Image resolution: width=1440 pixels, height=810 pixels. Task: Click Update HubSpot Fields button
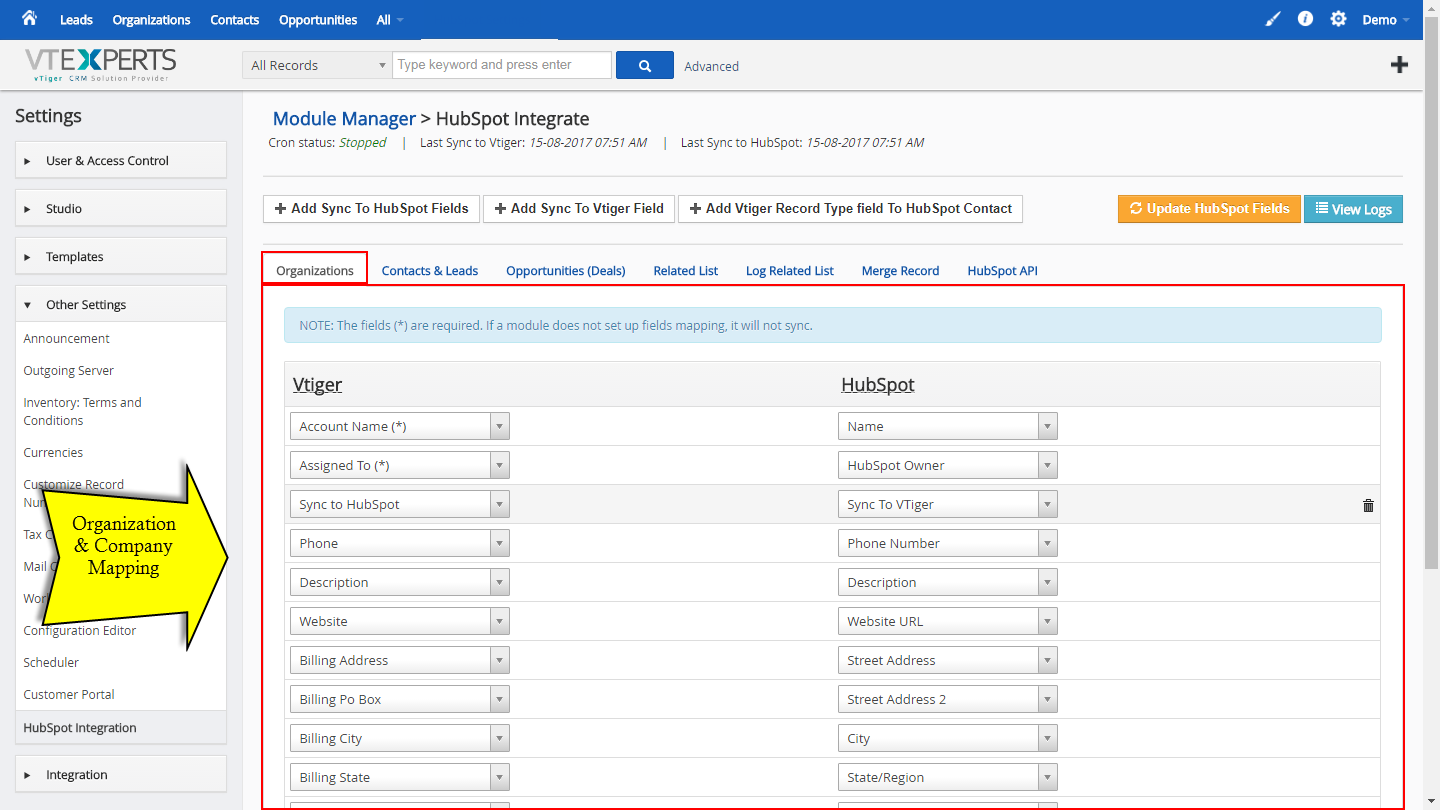tap(1209, 209)
